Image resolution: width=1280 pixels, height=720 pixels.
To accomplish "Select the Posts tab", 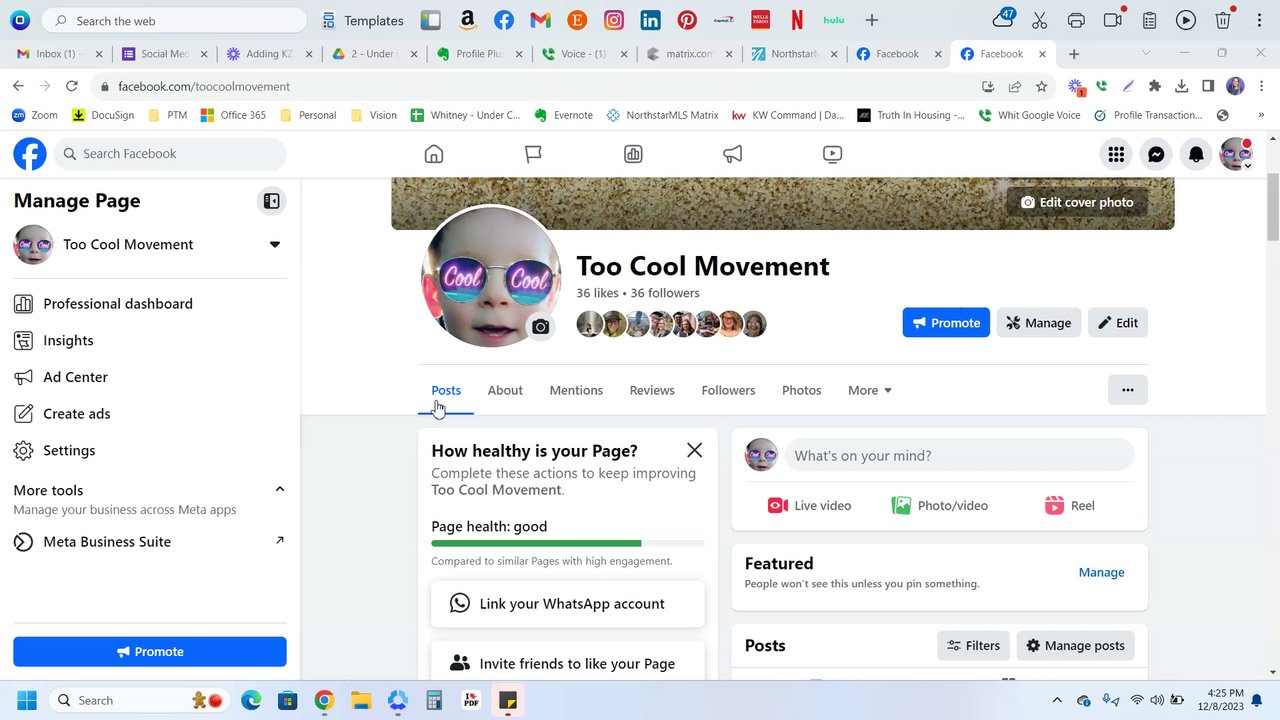I will pyautogui.click(x=446, y=390).
